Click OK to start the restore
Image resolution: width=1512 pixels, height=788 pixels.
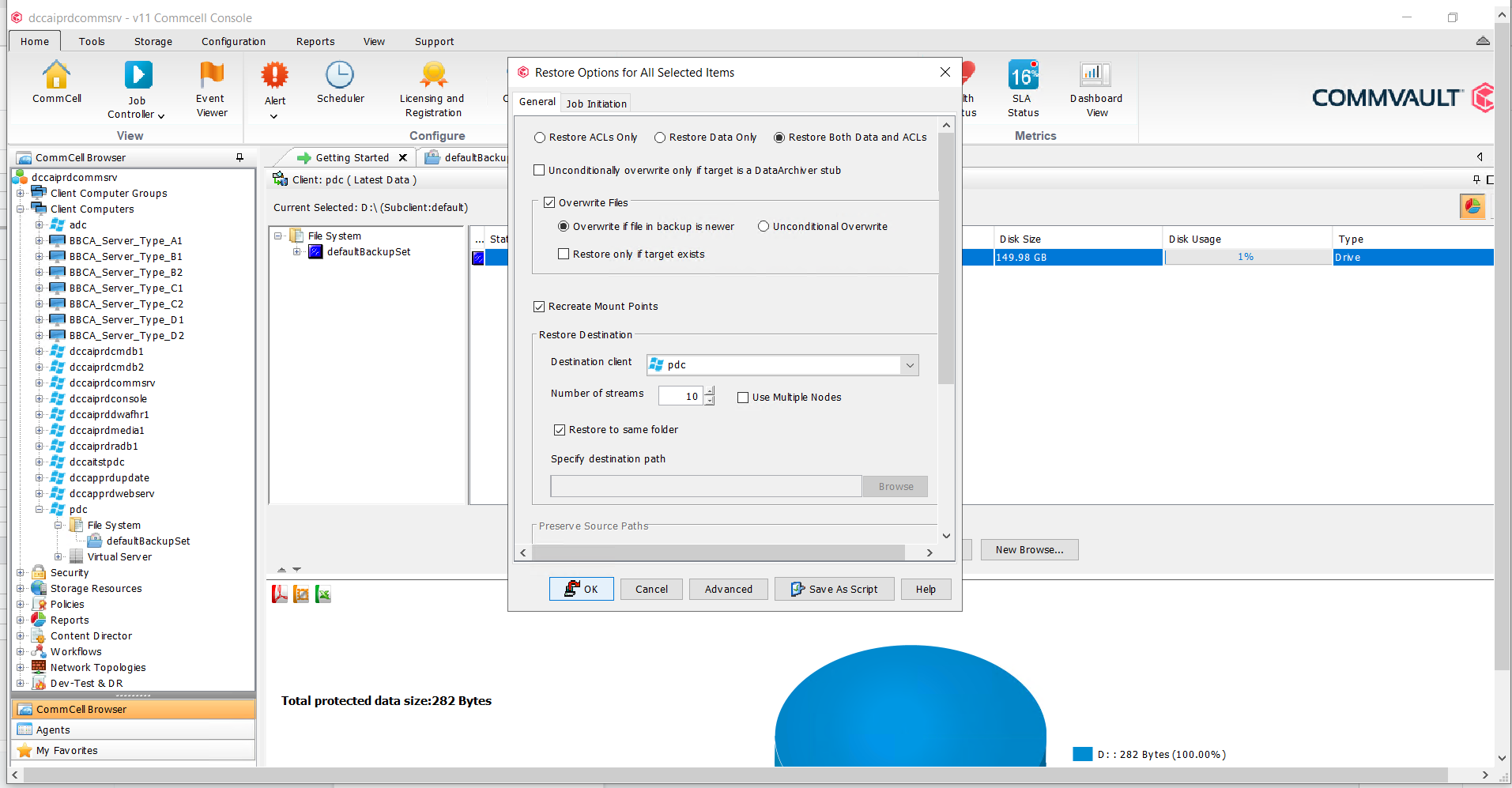point(582,589)
